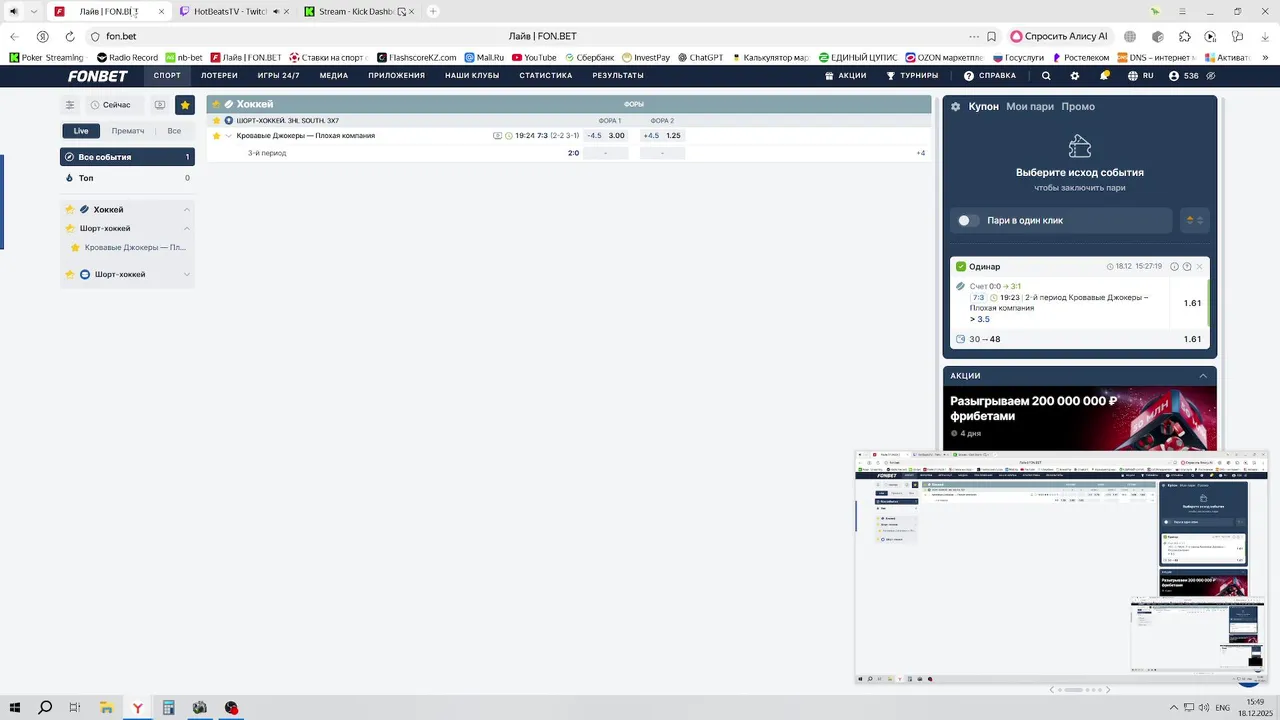Switch to the Мои пари tab

coord(1030,107)
